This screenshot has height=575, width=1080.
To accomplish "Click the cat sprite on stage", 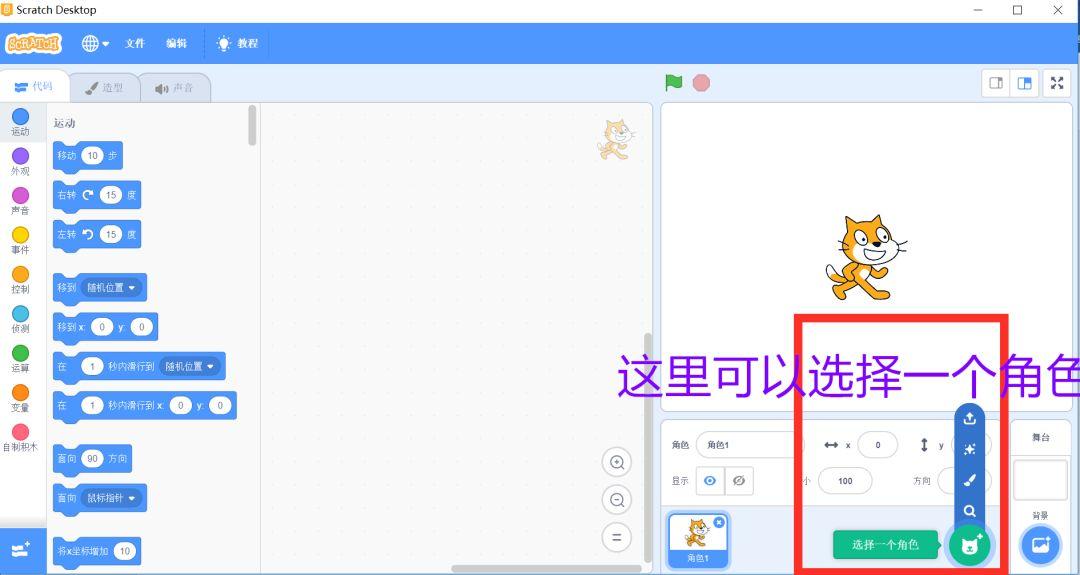I will pos(866,258).
